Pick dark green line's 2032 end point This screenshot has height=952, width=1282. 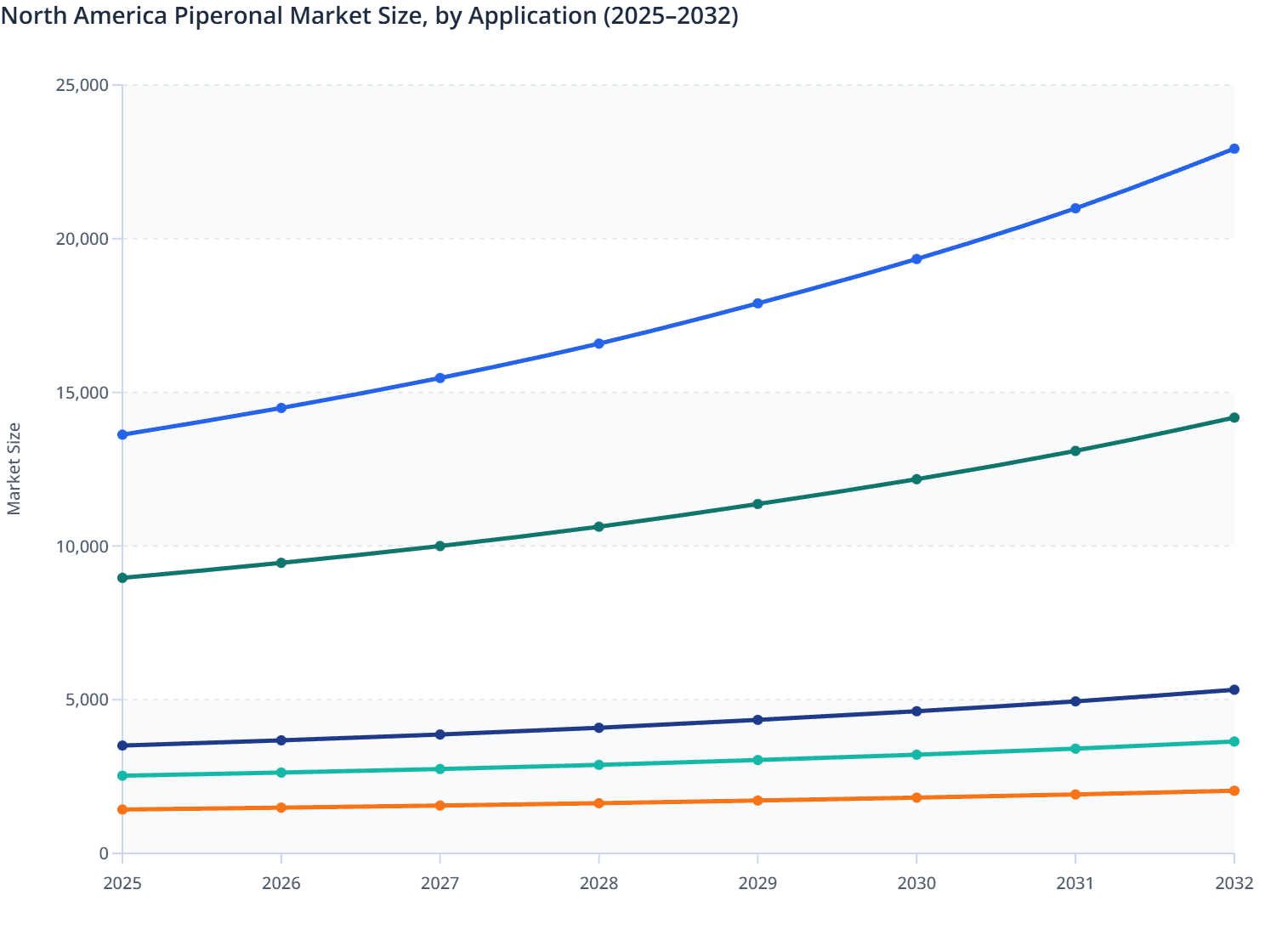coord(1234,417)
